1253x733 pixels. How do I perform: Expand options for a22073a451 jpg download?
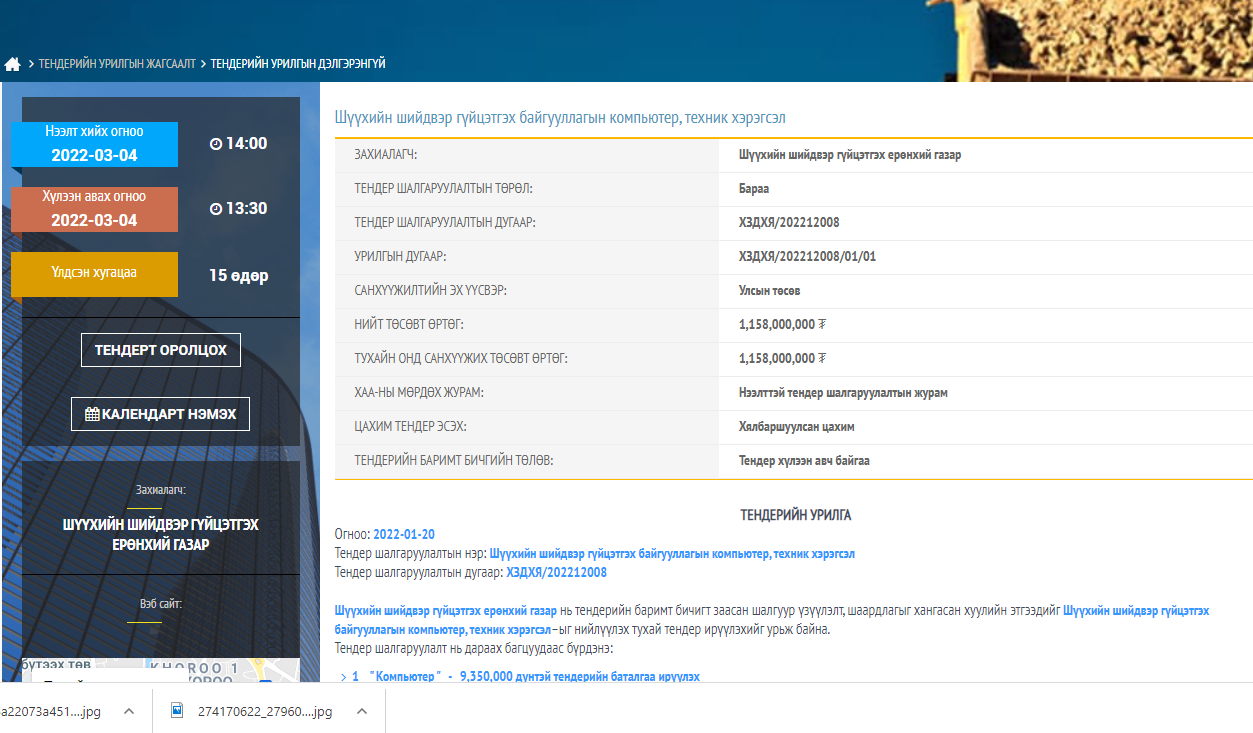129,711
